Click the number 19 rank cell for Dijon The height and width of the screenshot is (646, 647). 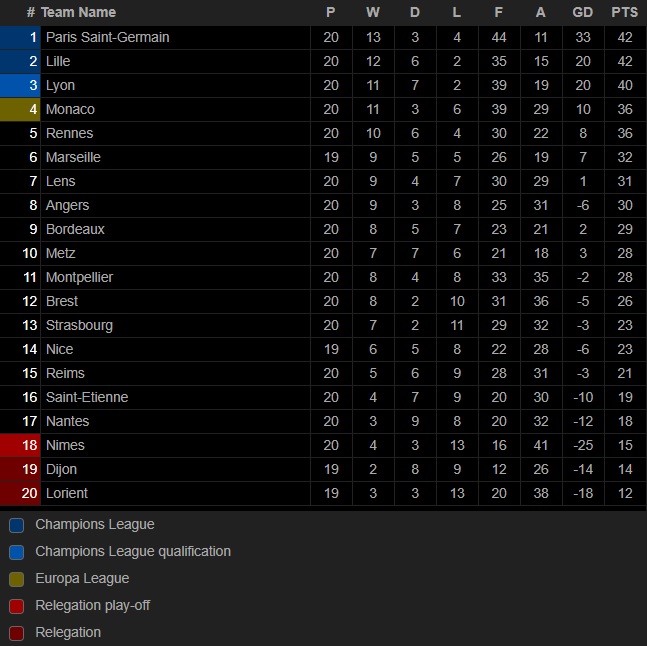click(x=20, y=469)
